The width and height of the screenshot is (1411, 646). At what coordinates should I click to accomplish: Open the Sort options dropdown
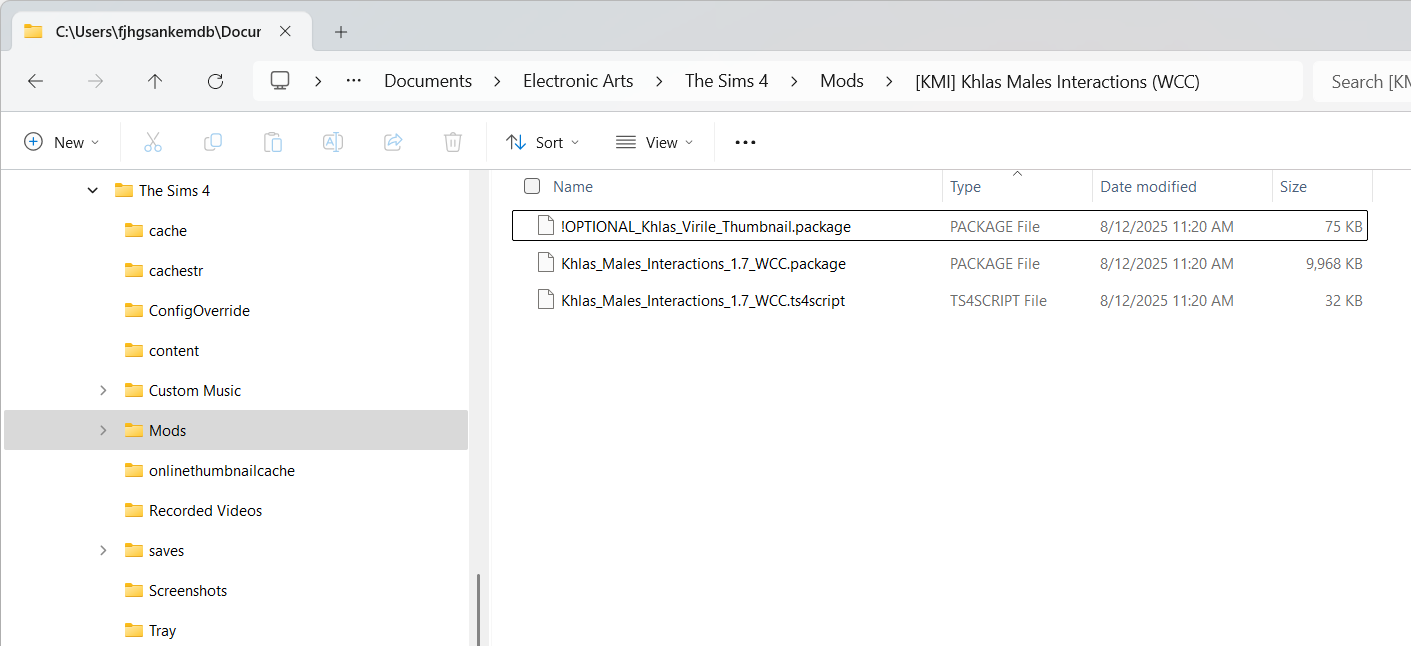pos(542,142)
